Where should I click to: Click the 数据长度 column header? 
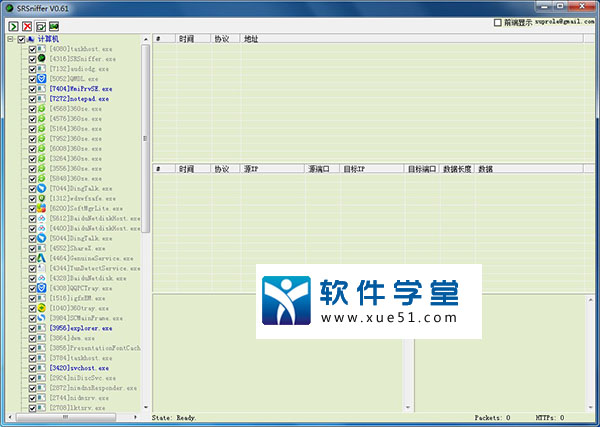point(457,169)
